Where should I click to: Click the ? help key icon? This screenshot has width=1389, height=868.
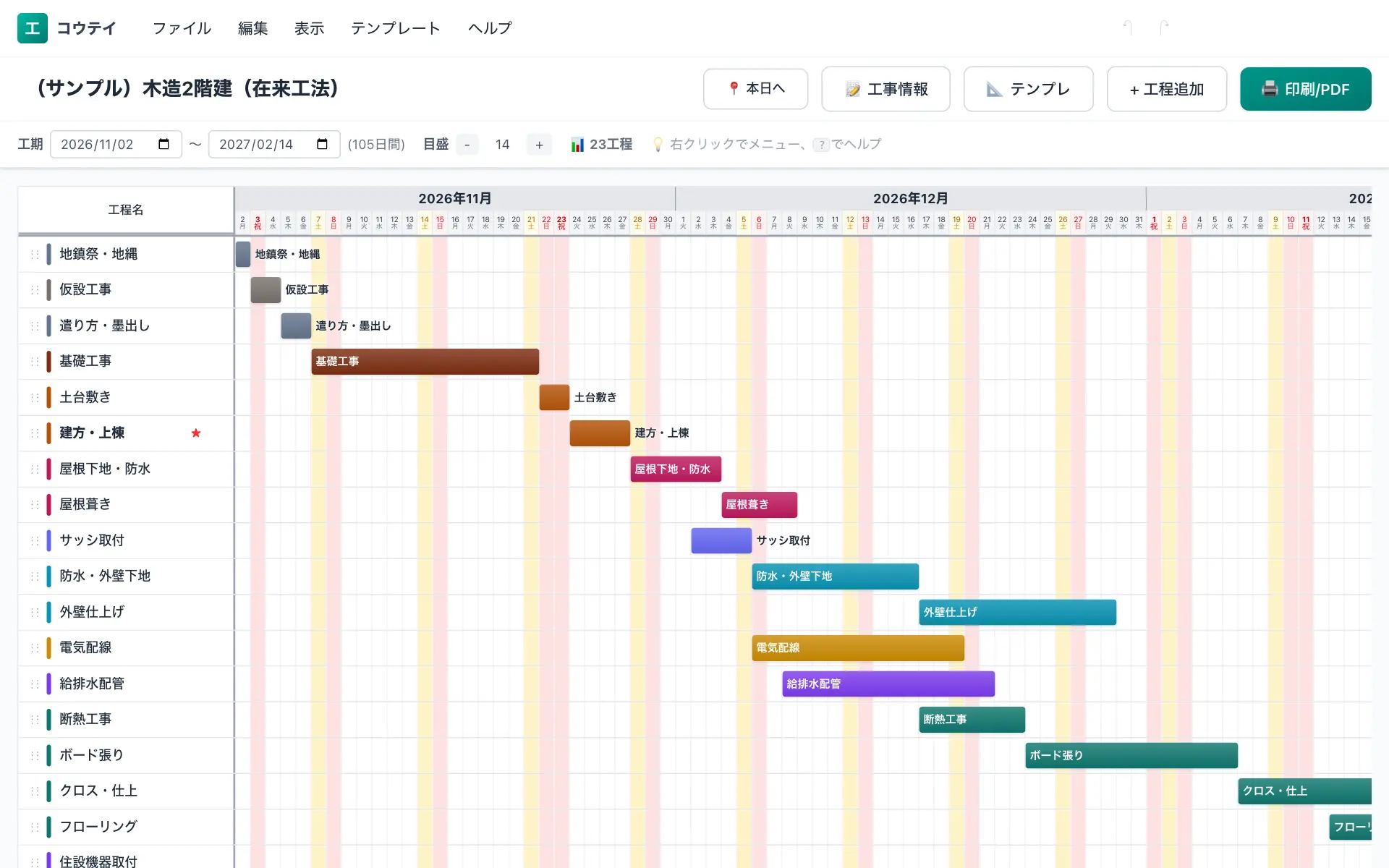(821, 145)
